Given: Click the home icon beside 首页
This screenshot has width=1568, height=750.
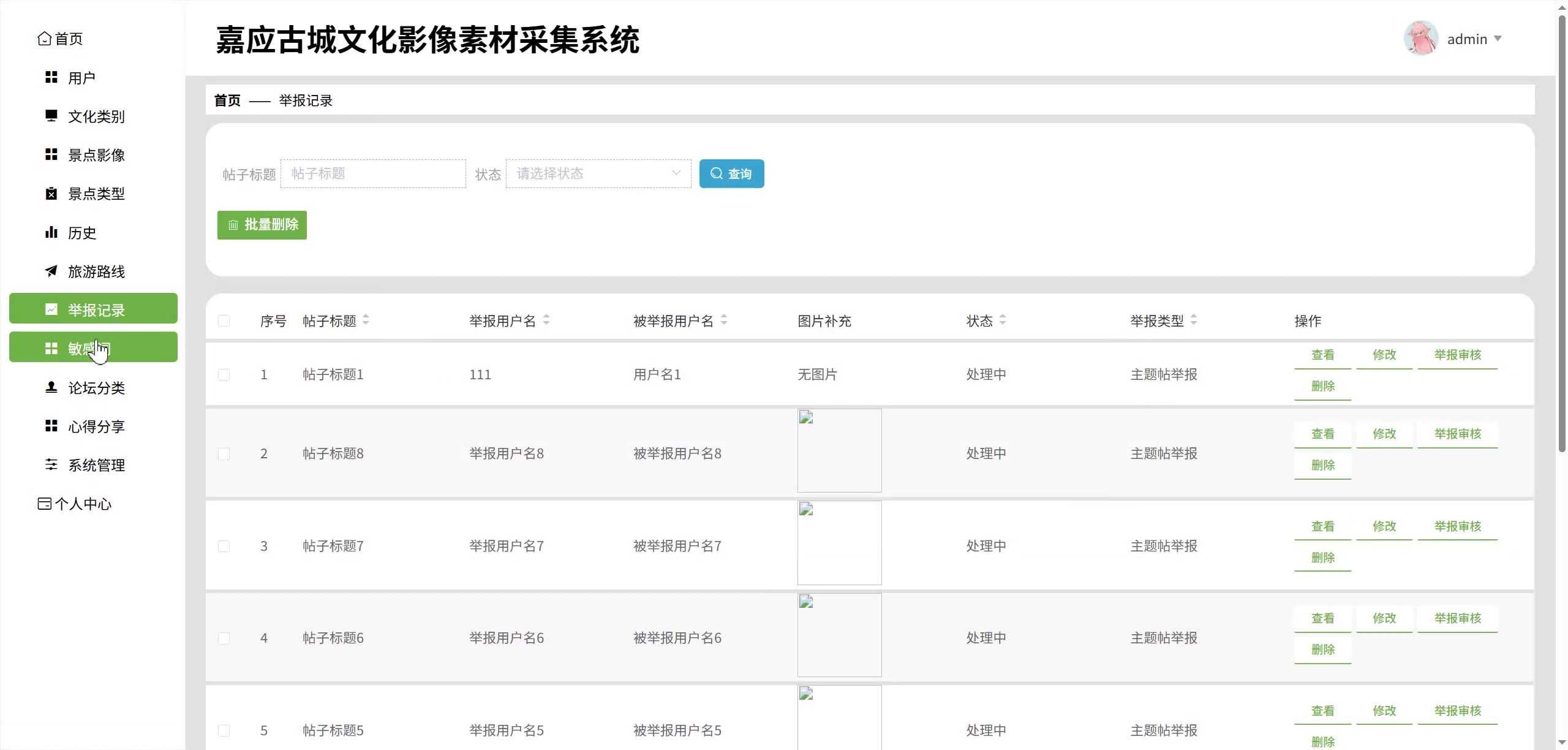Looking at the screenshot, I should coord(44,39).
